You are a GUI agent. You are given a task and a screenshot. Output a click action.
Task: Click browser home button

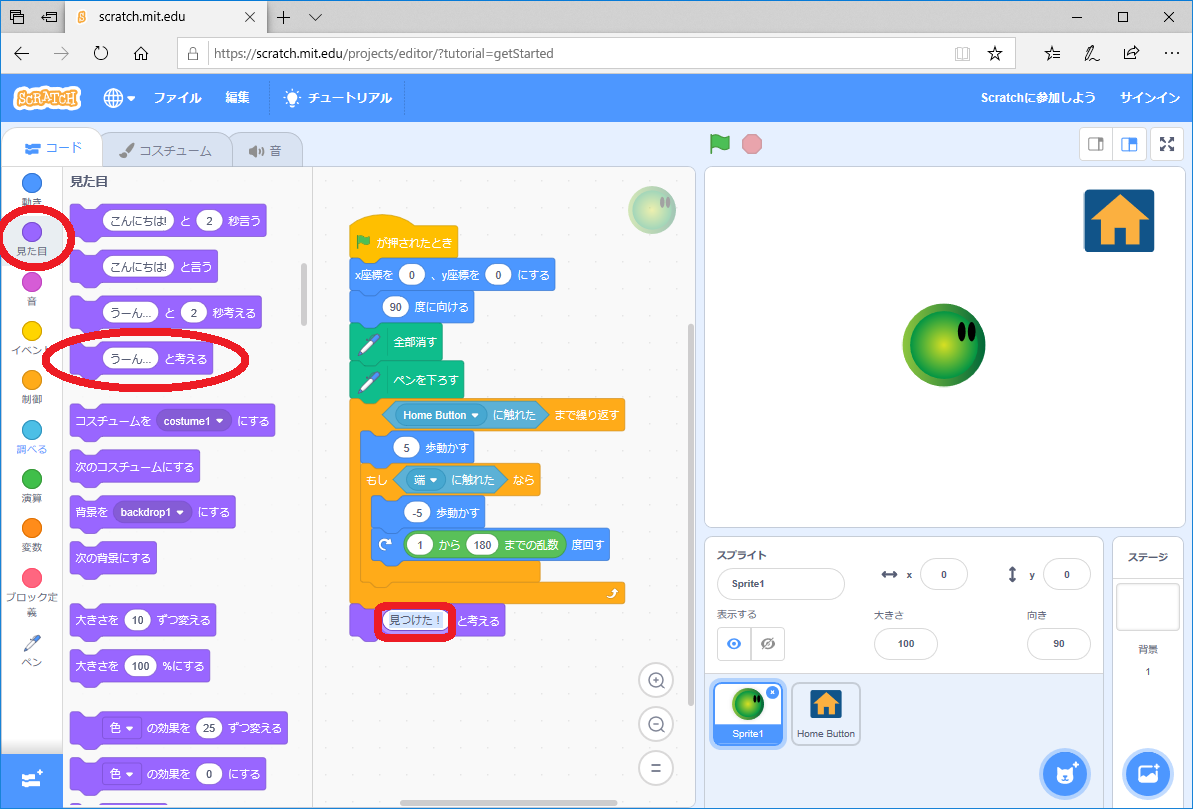[x=141, y=53]
